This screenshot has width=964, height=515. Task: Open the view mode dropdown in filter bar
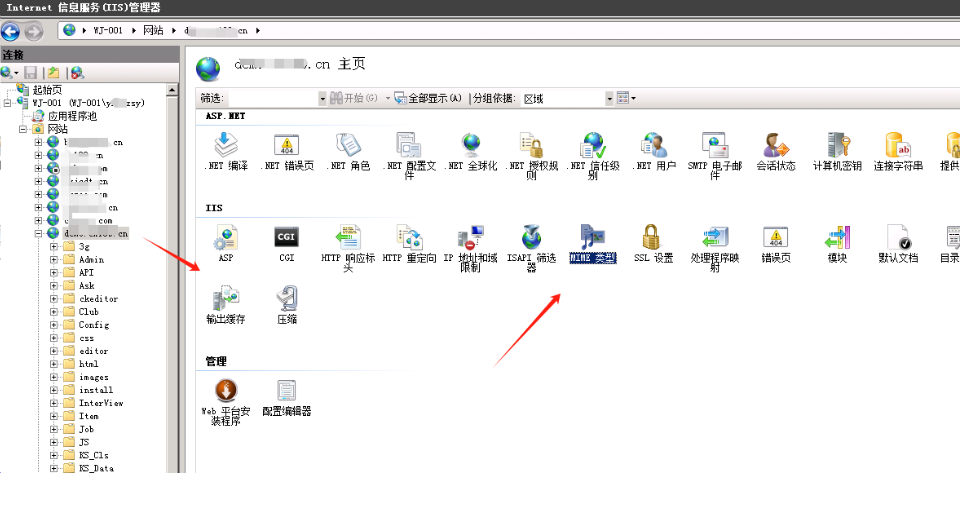click(626, 98)
